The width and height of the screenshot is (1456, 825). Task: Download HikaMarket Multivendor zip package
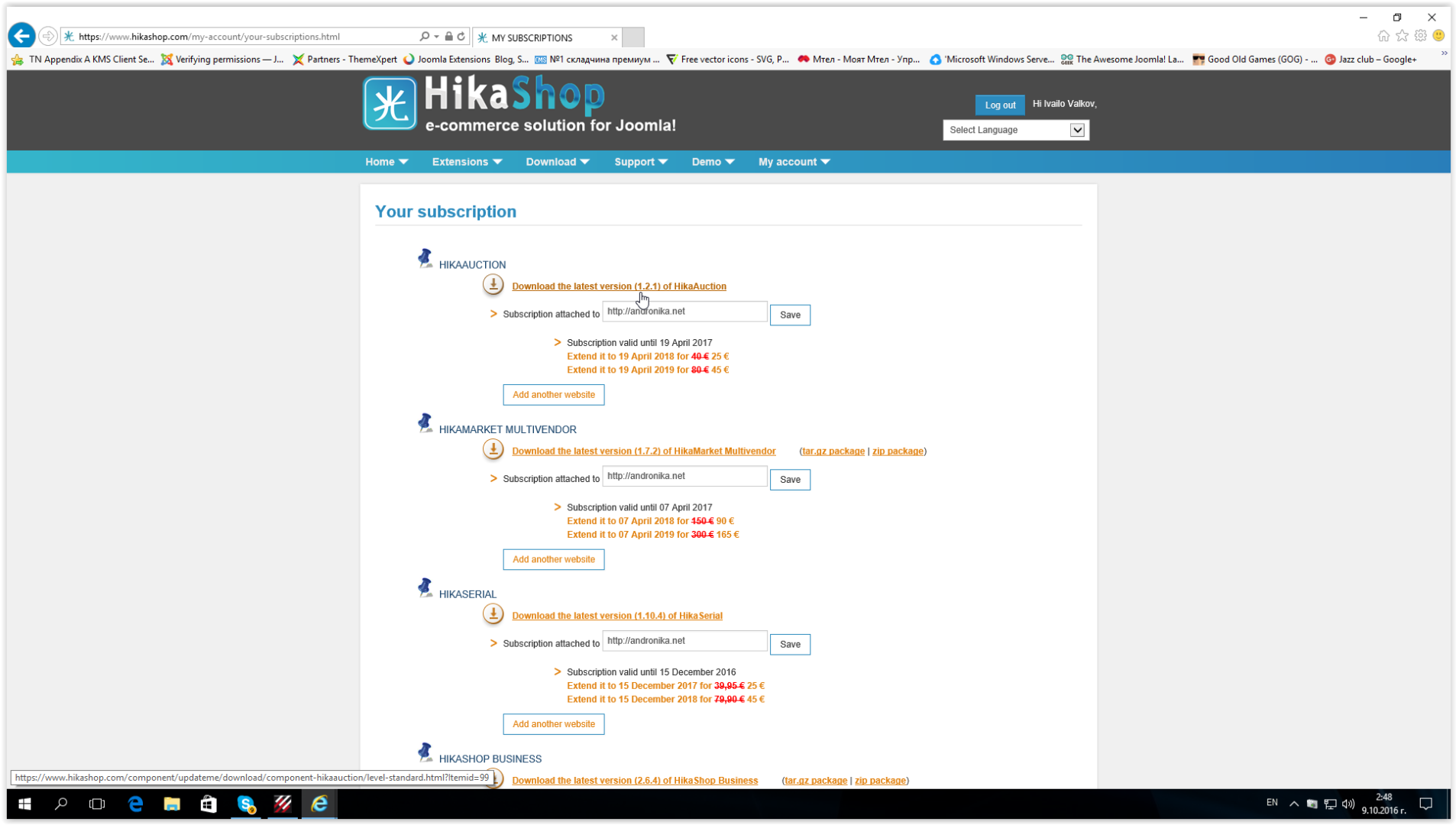pos(898,451)
